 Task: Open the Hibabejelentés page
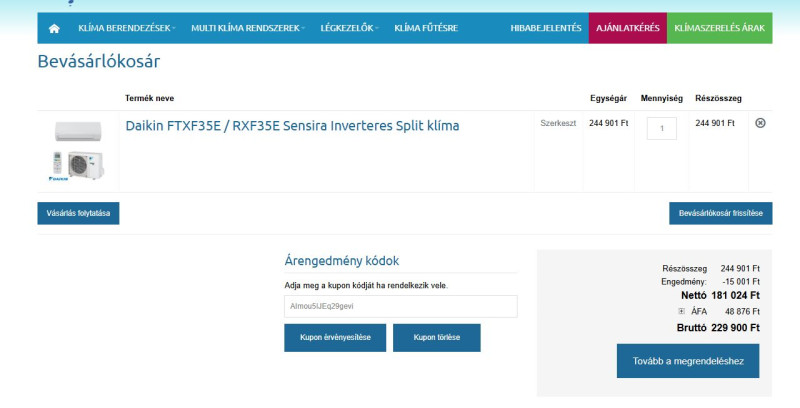(x=545, y=28)
